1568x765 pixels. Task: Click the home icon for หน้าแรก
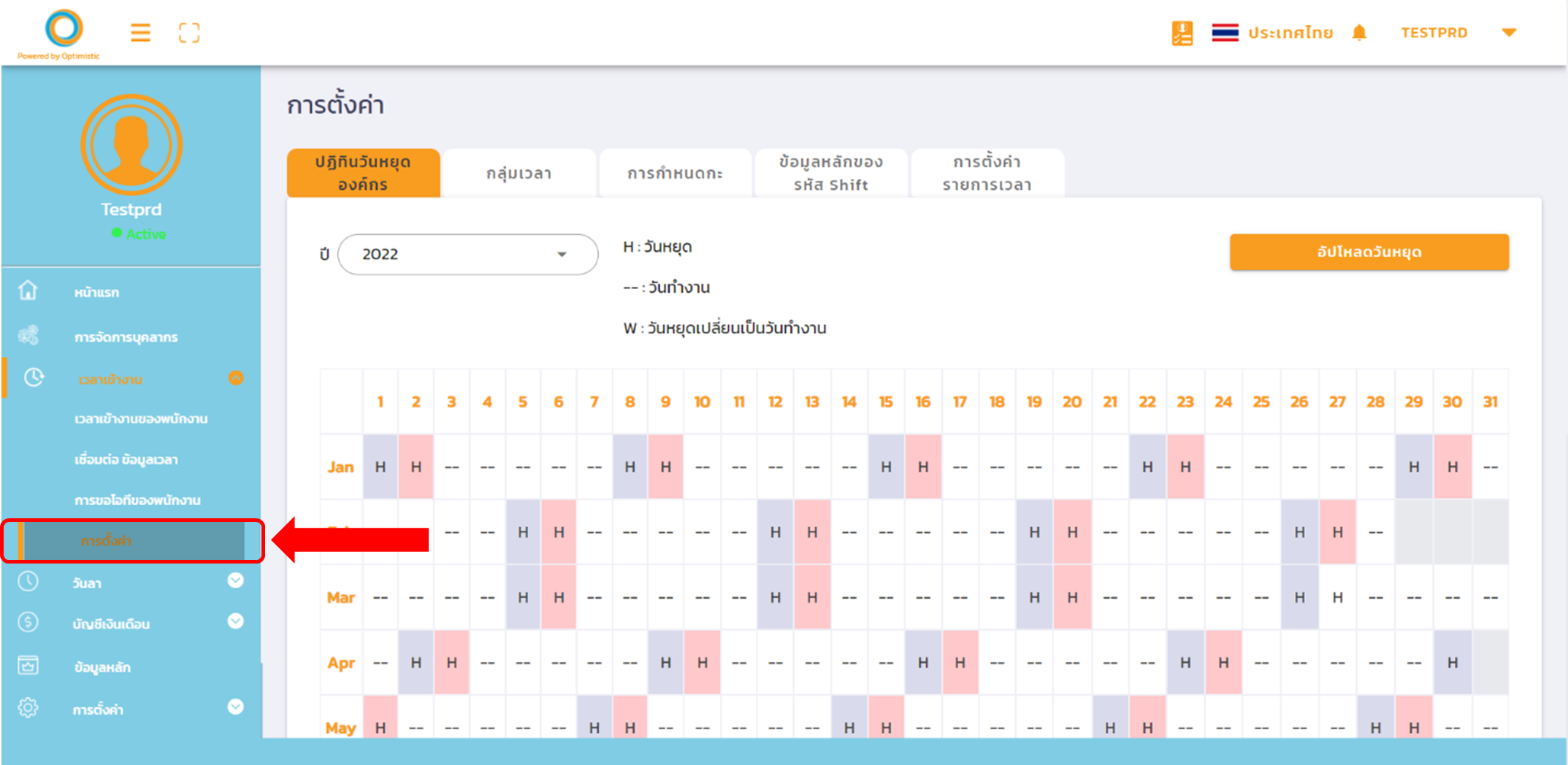[x=28, y=291]
